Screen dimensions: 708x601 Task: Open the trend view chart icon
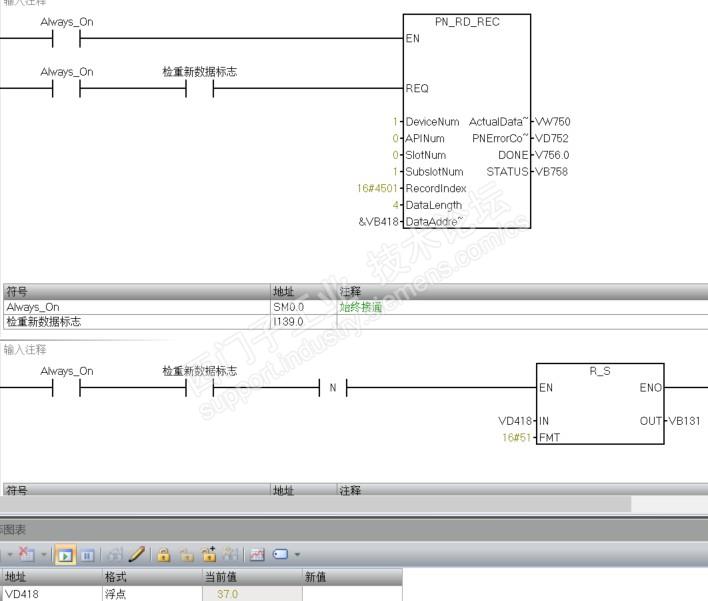pyautogui.click(x=257, y=554)
